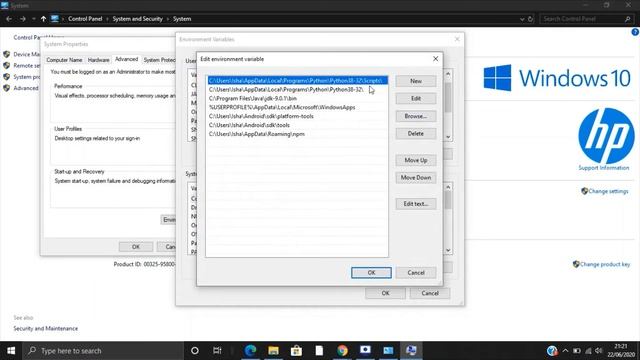Open the Advanced tab in System Properties
640x360 pixels.
pyautogui.click(x=126, y=59)
